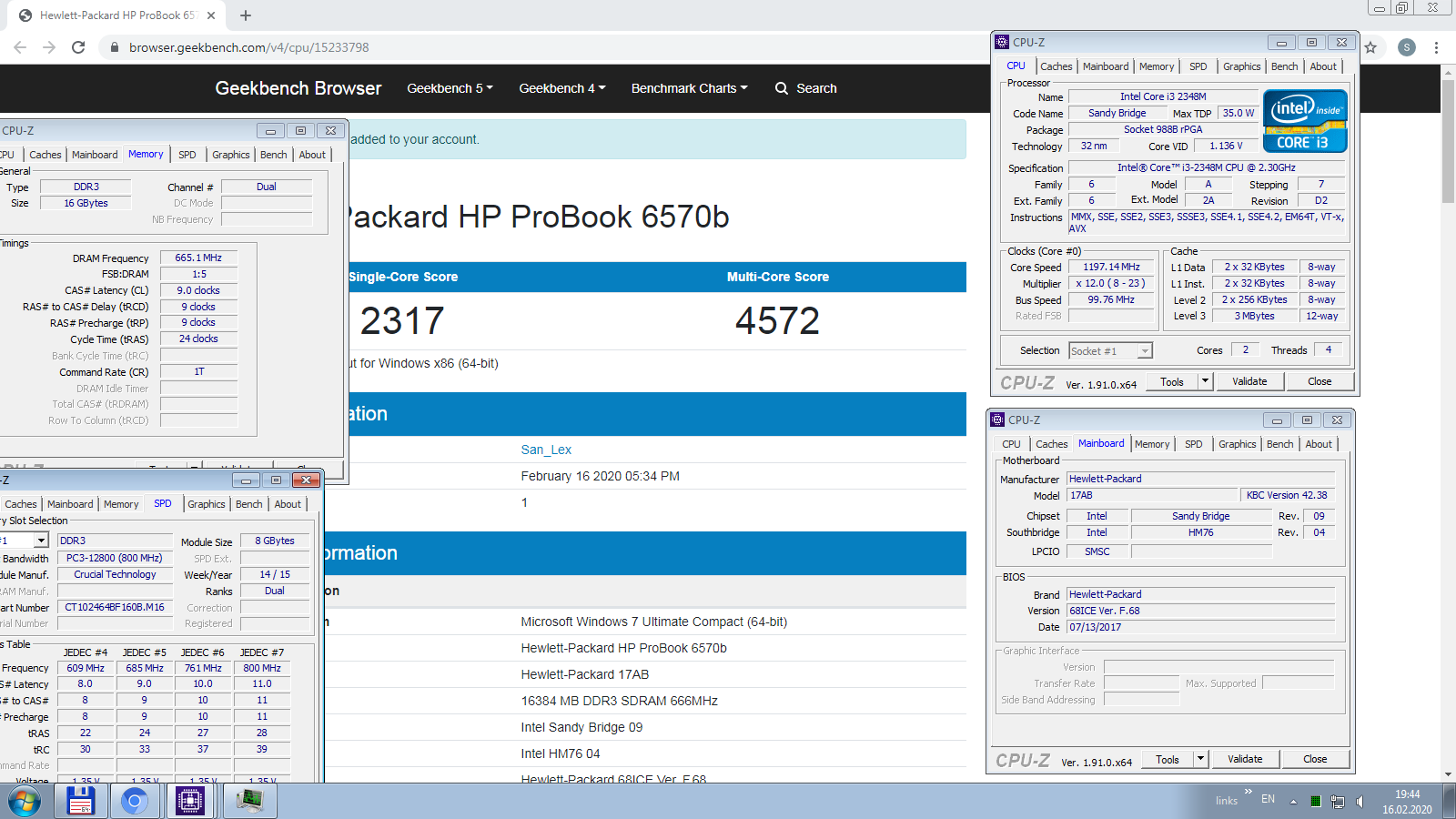Click the address bar URL
The height and width of the screenshot is (819, 1456).
point(249,47)
